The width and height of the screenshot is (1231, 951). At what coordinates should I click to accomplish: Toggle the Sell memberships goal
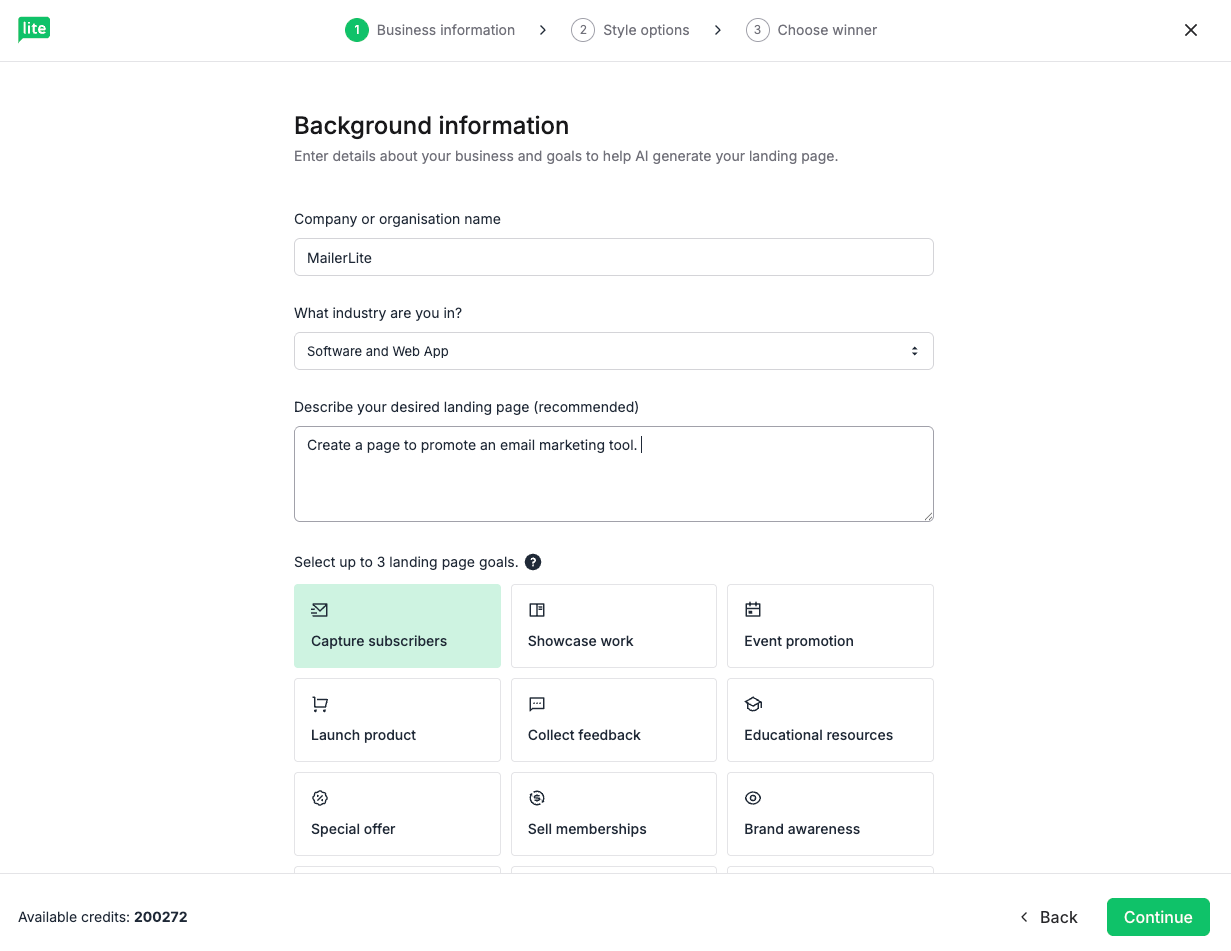[613, 813]
